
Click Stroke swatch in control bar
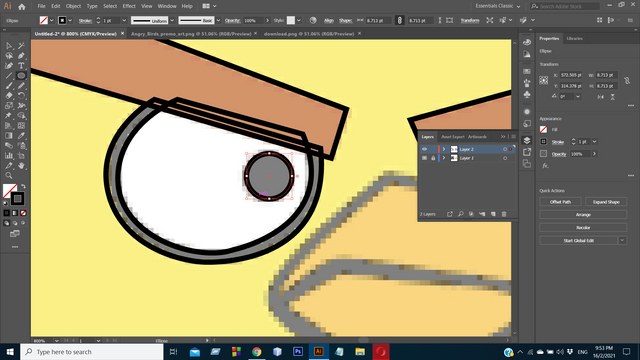[x=62, y=20]
